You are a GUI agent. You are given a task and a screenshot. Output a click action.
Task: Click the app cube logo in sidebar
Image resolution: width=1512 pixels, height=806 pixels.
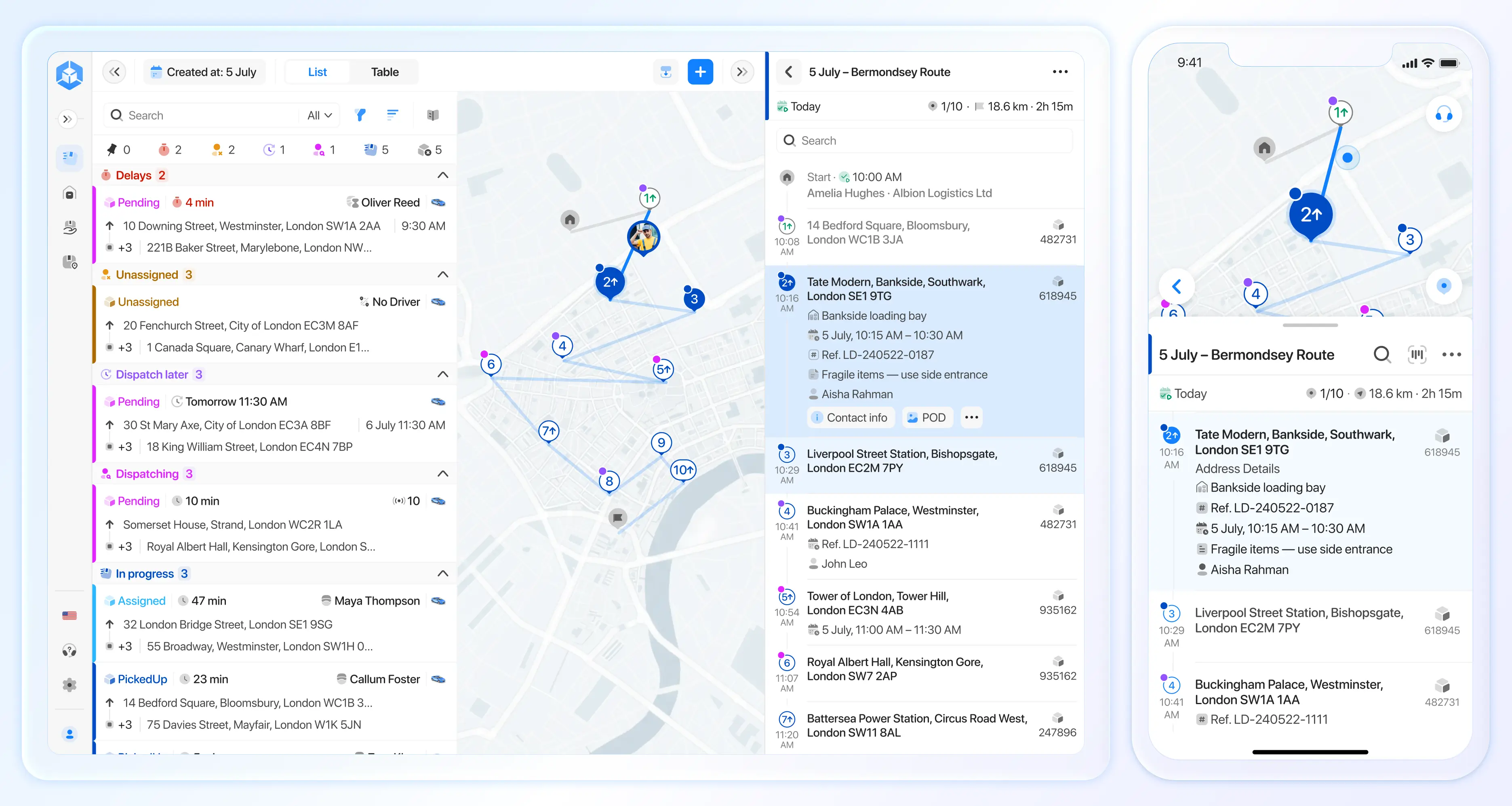(69, 74)
